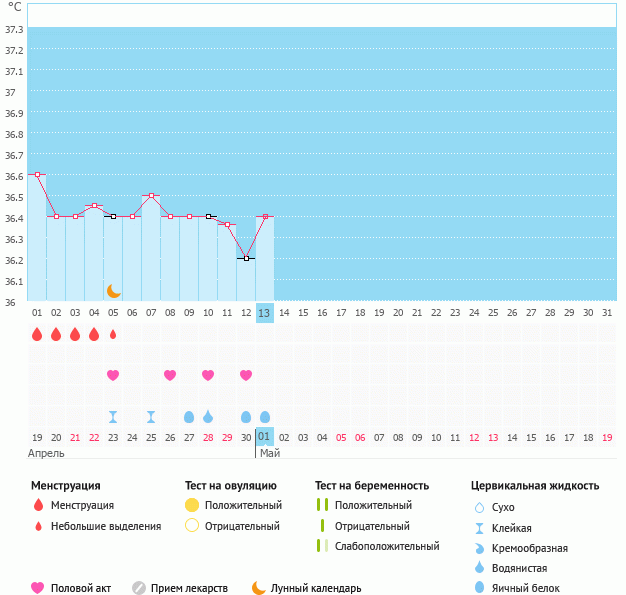626x595 pixels.
Task: Click the orange moon calendar legend icon
Action: 259,588
